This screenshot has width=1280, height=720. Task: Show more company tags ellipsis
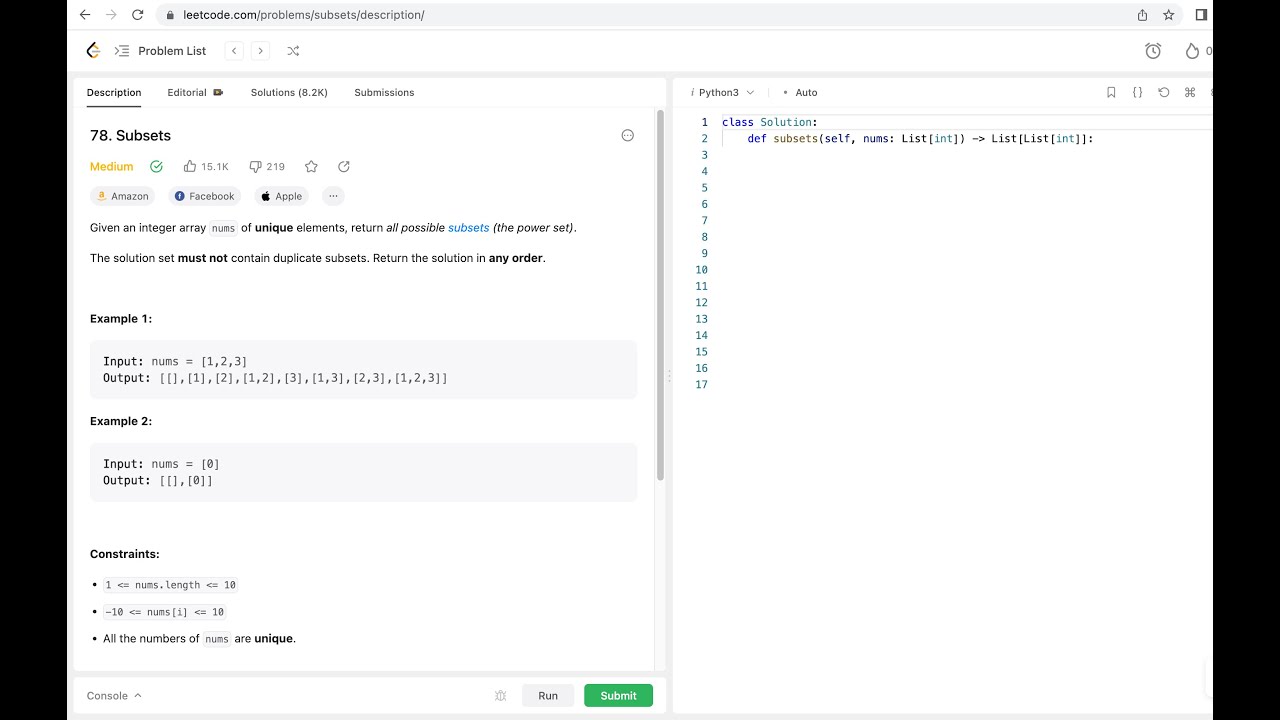333,196
